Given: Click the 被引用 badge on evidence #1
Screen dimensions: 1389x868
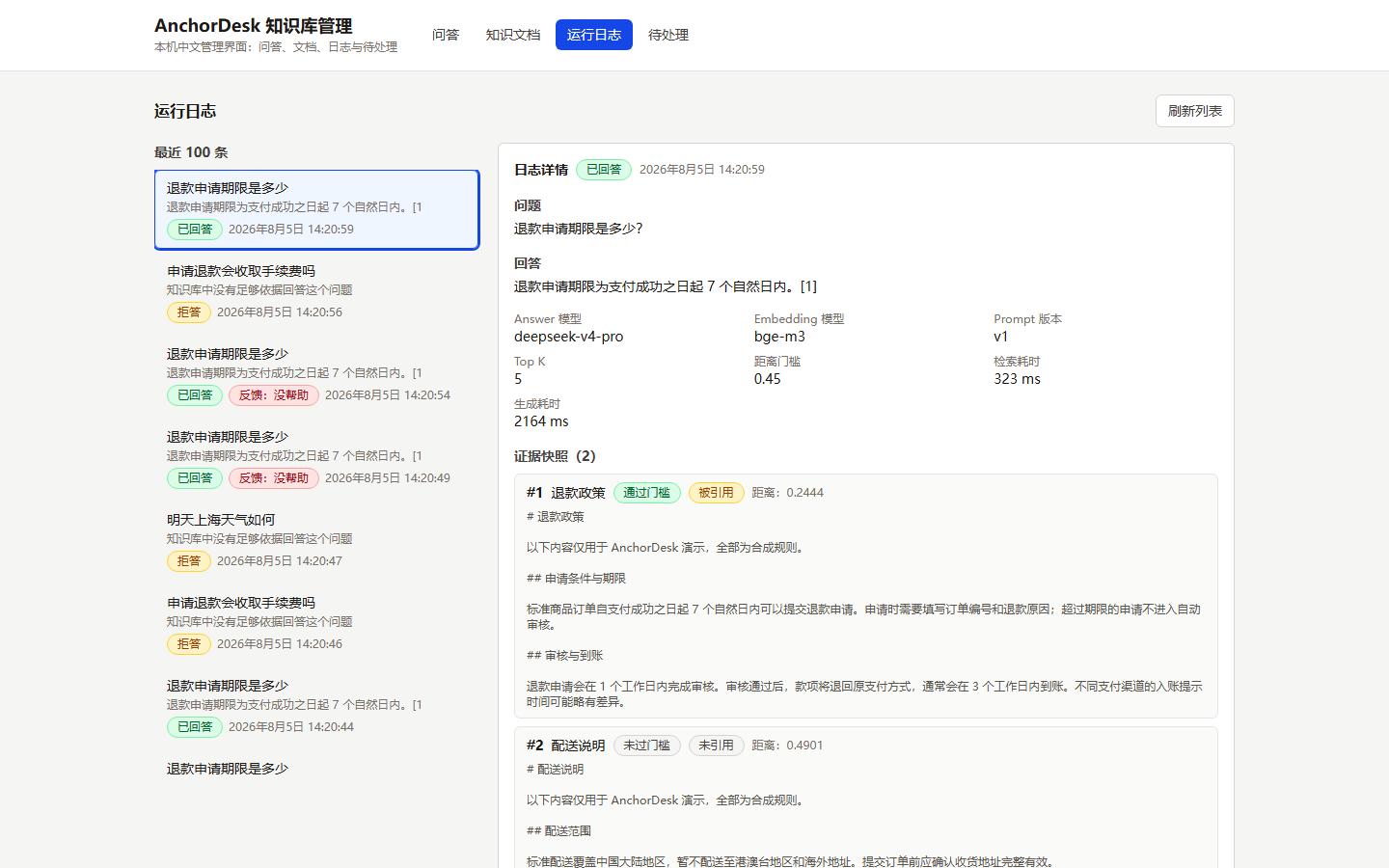Looking at the screenshot, I should tap(716, 493).
